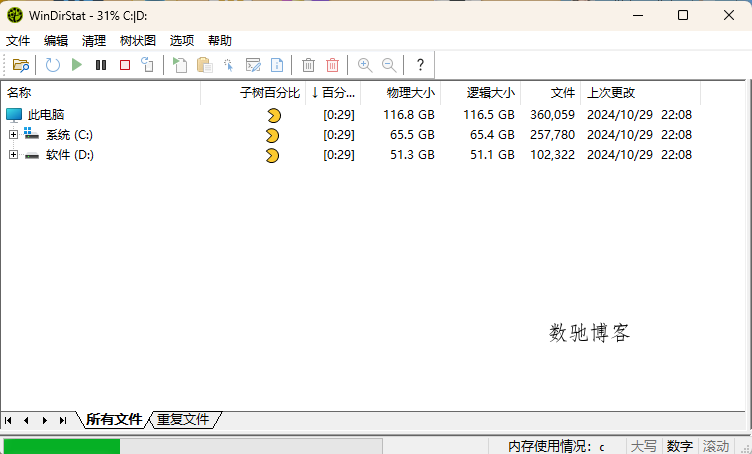Click the 65.5 GB physical size cell
752x454 pixels.
(412, 135)
